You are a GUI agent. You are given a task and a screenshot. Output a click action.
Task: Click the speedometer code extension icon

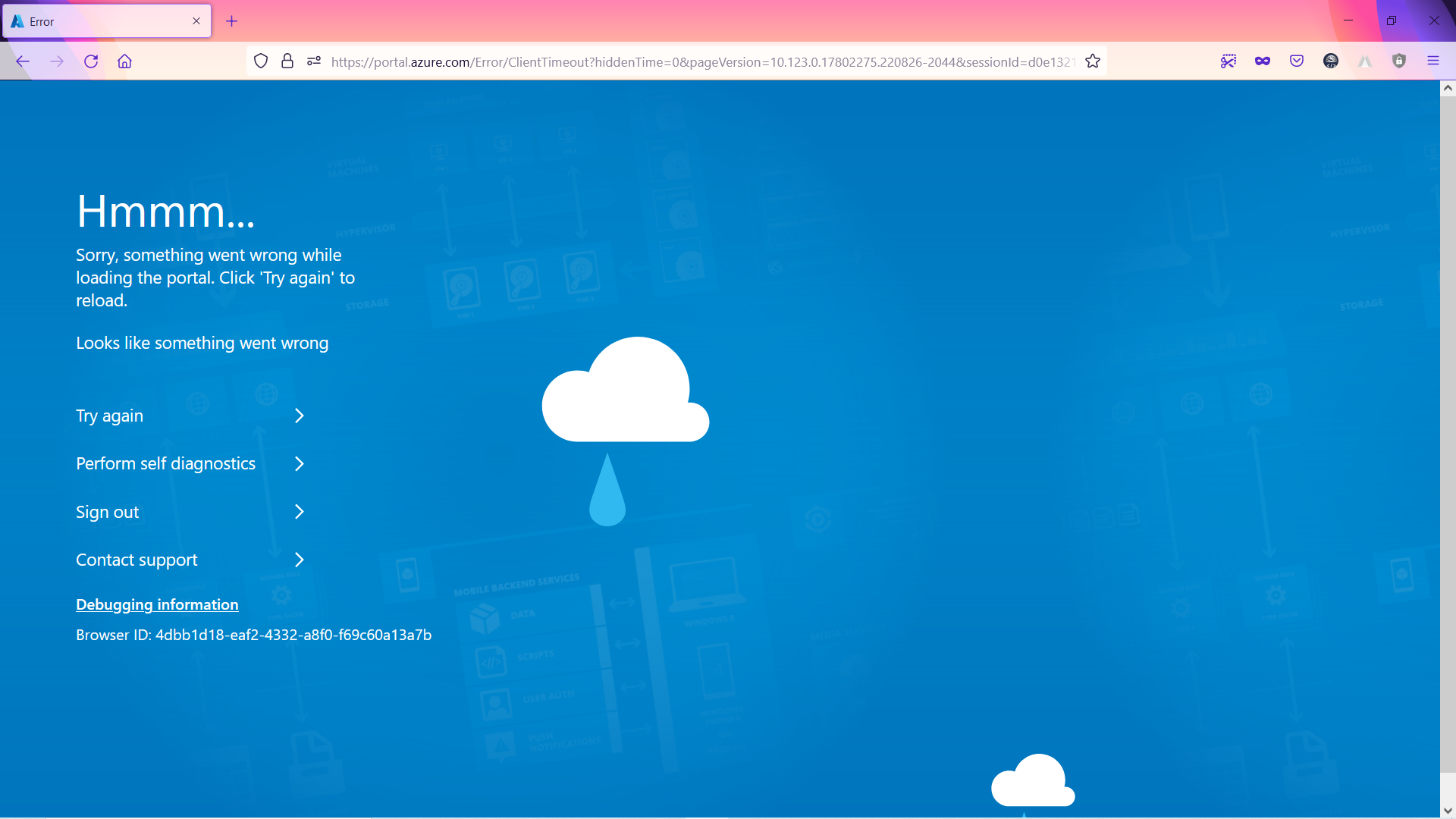[1331, 61]
